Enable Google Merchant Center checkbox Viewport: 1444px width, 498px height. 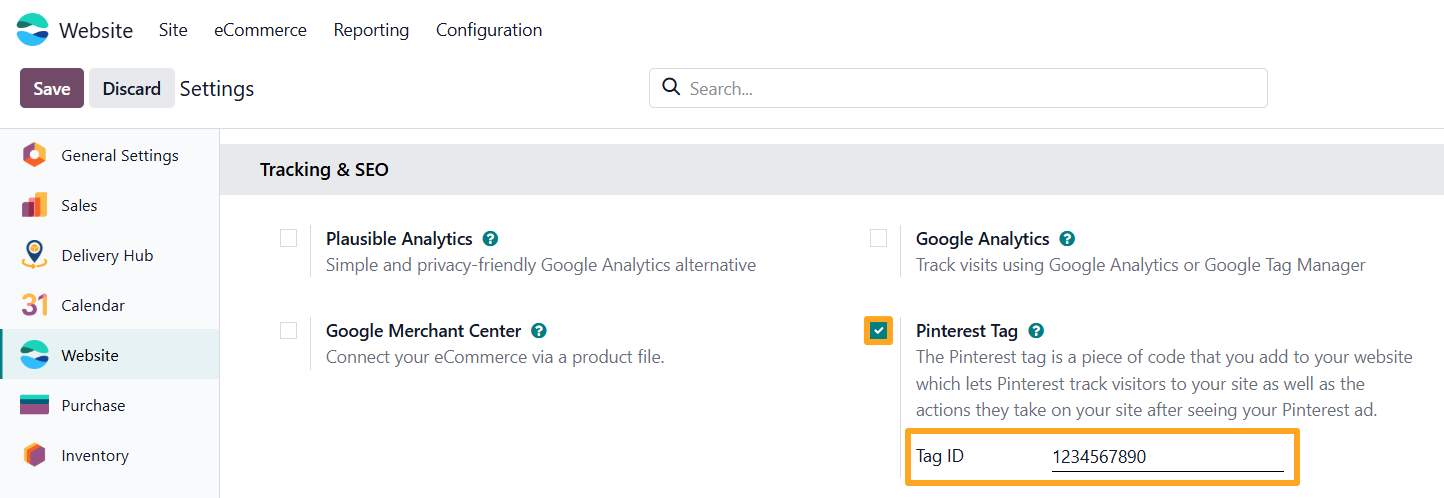point(288,330)
